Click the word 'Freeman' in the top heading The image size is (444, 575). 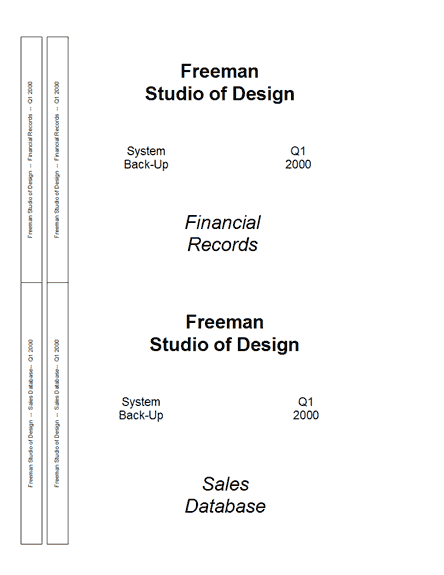click(x=220, y=71)
